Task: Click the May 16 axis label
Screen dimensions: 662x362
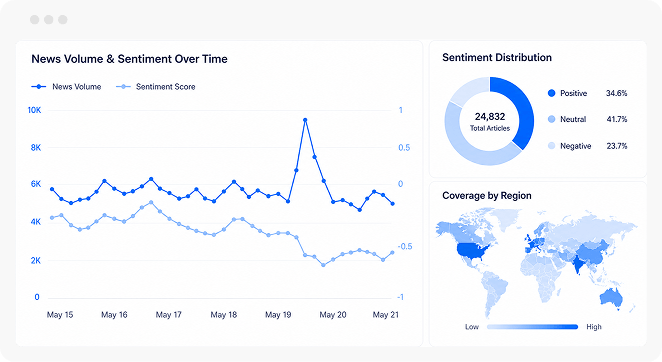Action: [114, 315]
